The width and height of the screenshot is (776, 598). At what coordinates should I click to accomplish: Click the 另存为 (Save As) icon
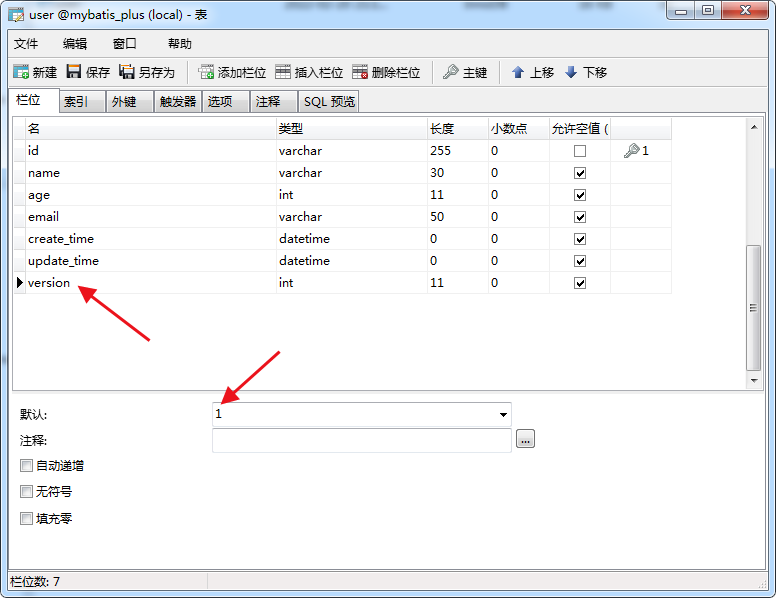[127, 72]
